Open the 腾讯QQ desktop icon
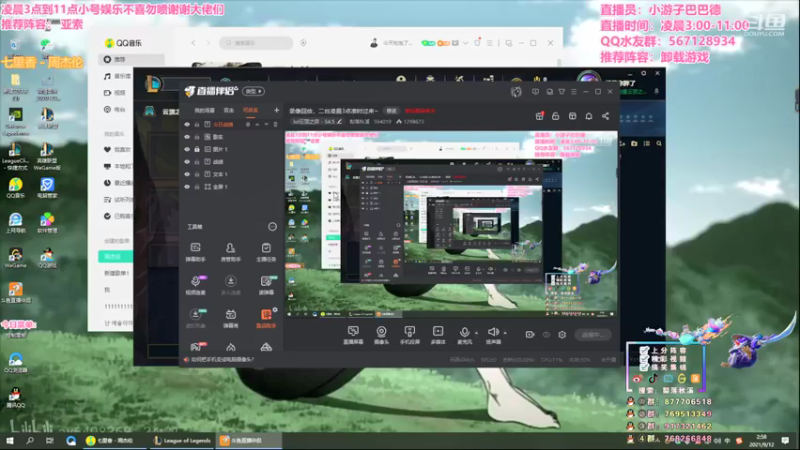 coord(15,397)
